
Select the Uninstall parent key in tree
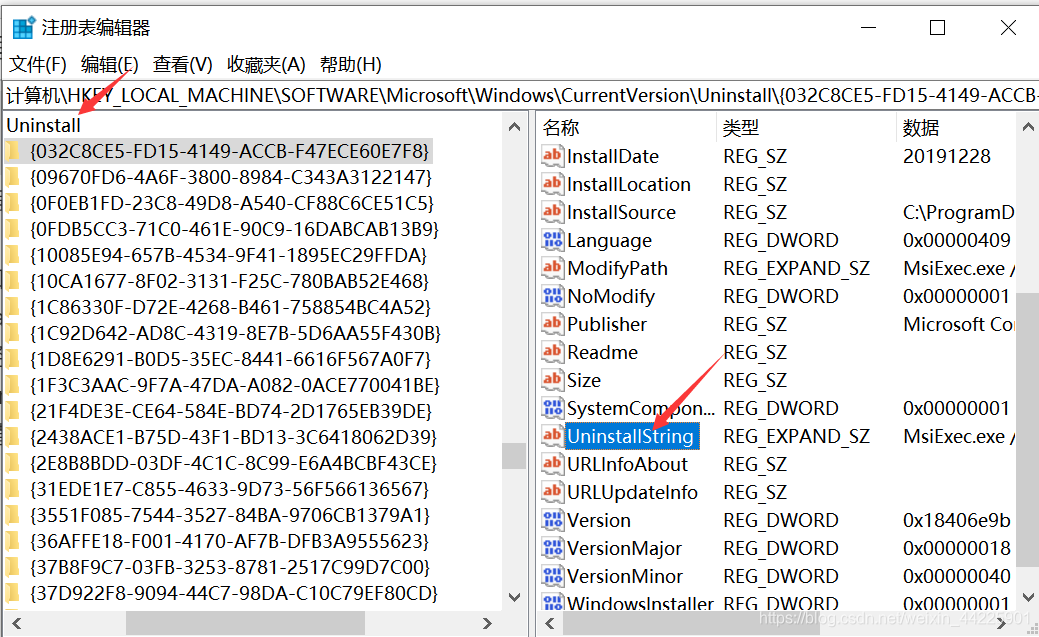point(43,125)
